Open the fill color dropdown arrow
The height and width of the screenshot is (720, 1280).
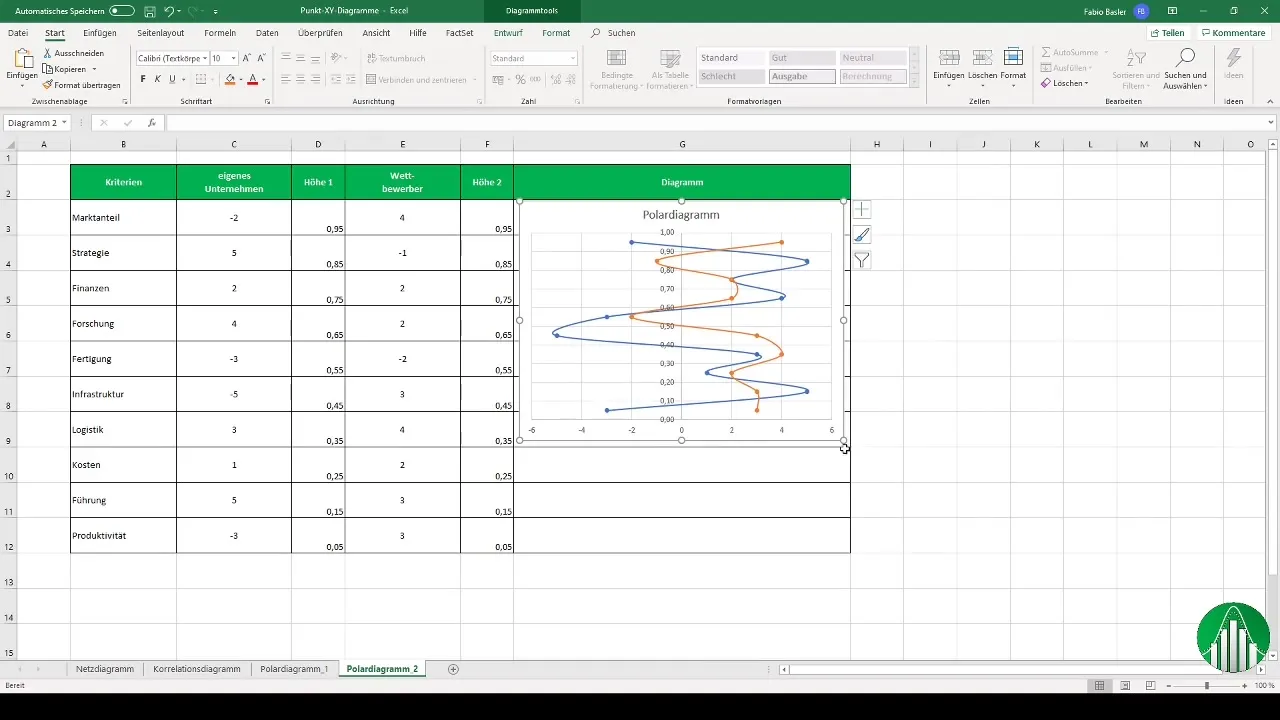240,79
